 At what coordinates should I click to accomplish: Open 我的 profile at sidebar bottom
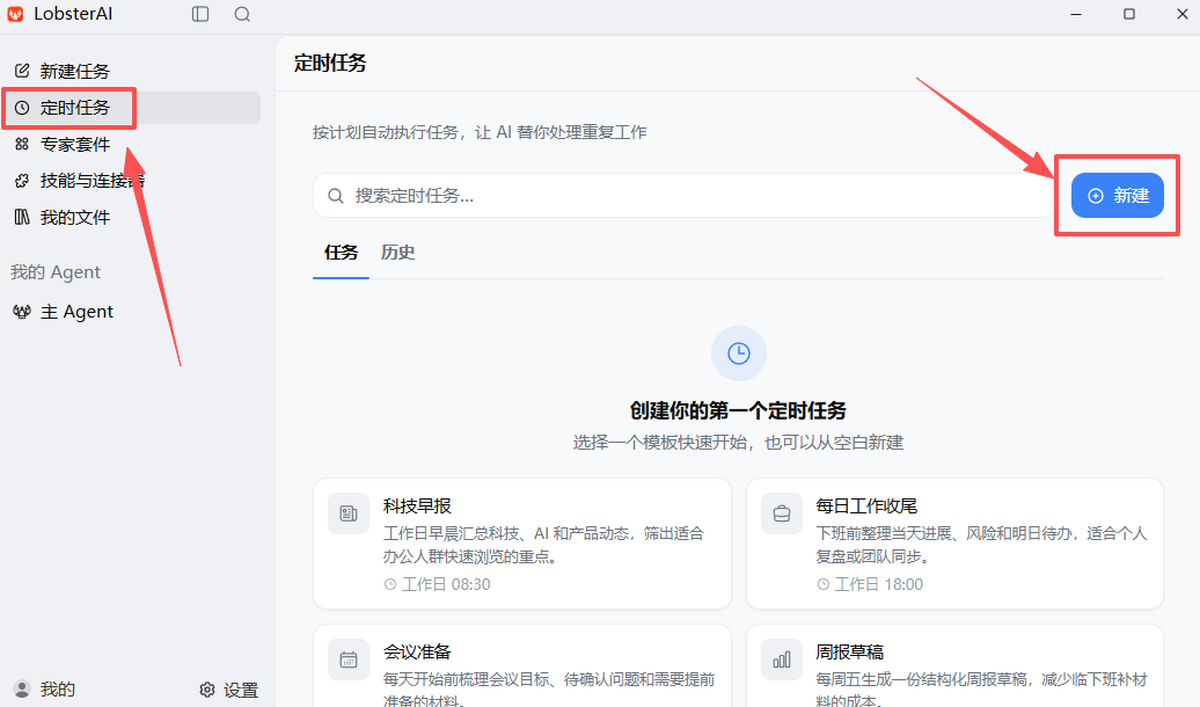pos(45,689)
